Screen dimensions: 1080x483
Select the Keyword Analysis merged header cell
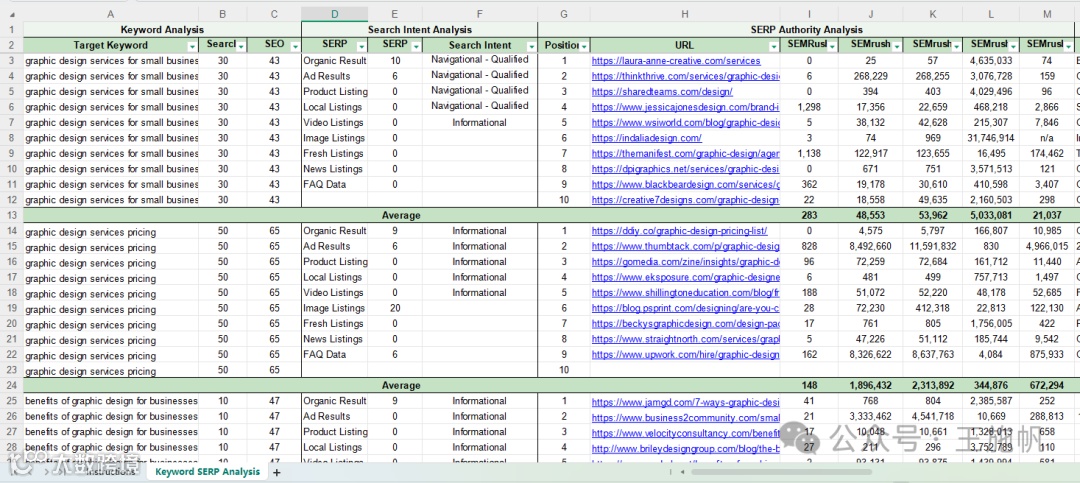[162, 30]
